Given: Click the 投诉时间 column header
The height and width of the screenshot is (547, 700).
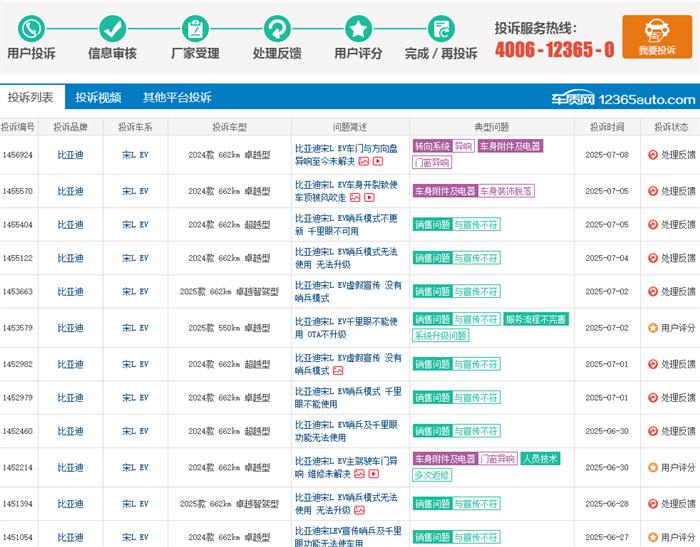Looking at the screenshot, I should (x=607, y=127).
